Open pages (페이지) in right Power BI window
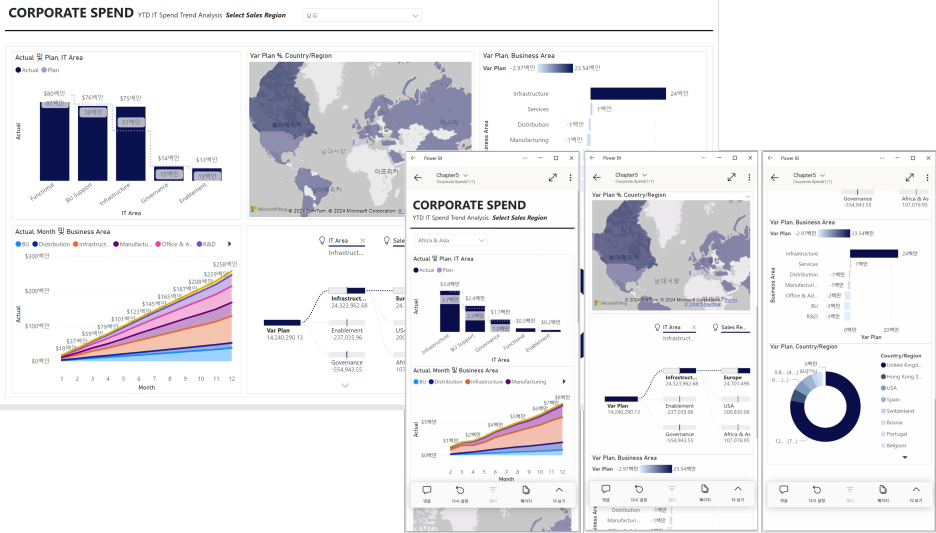 (x=883, y=494)
